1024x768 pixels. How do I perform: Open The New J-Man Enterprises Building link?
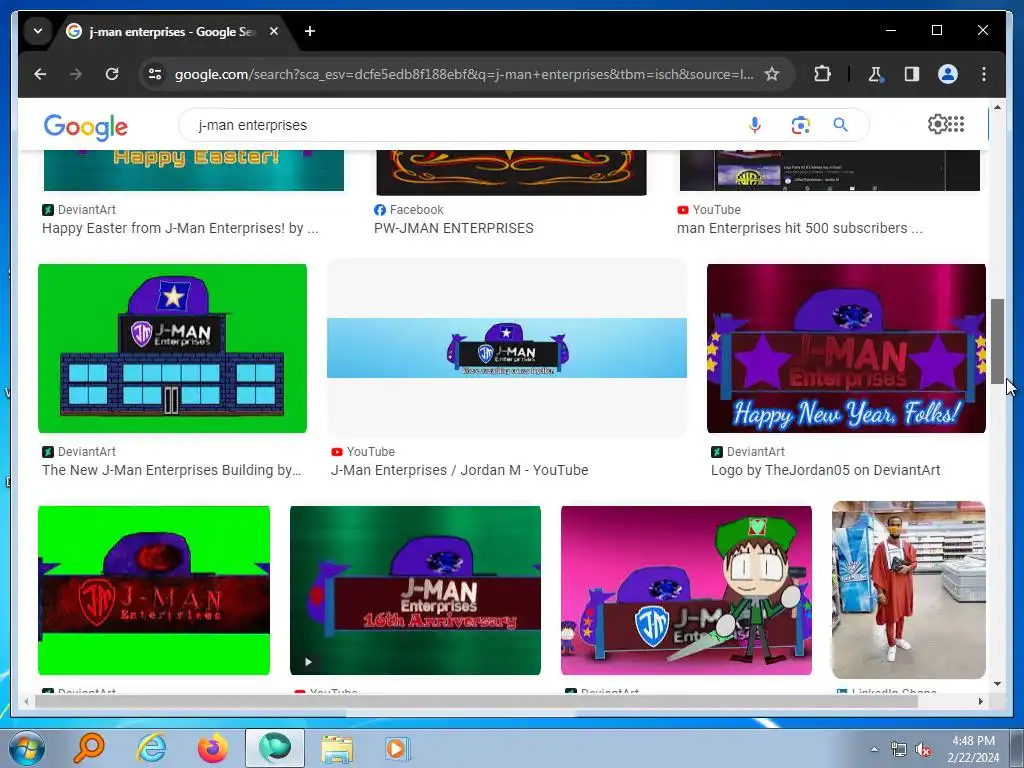pos(171,470)
